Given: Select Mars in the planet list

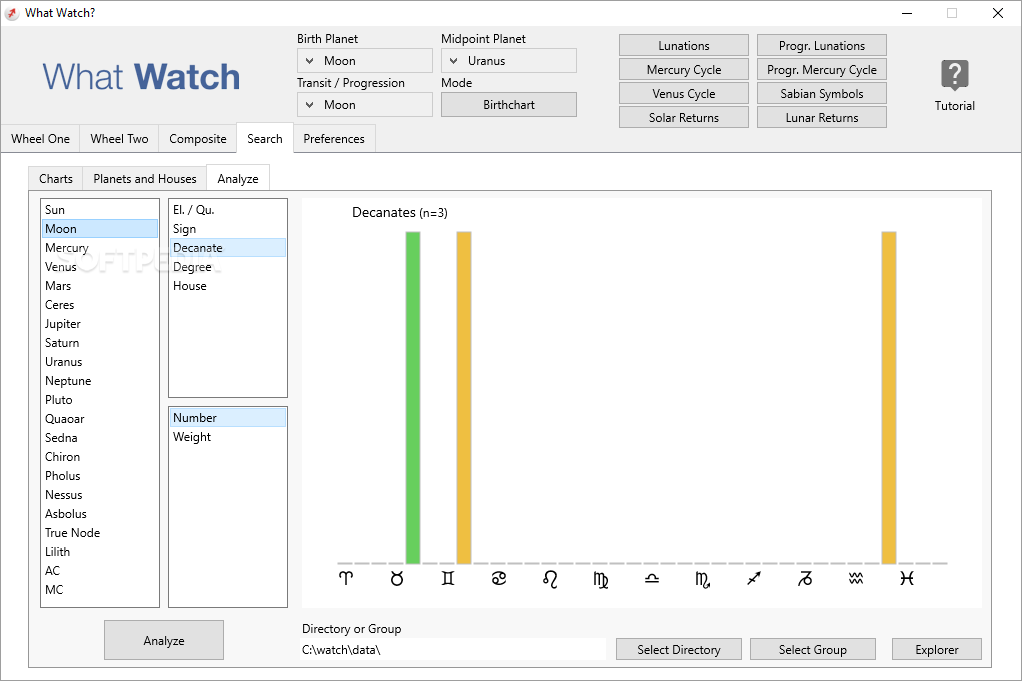Looking at the screenshot, I should (x=100, y=285).
